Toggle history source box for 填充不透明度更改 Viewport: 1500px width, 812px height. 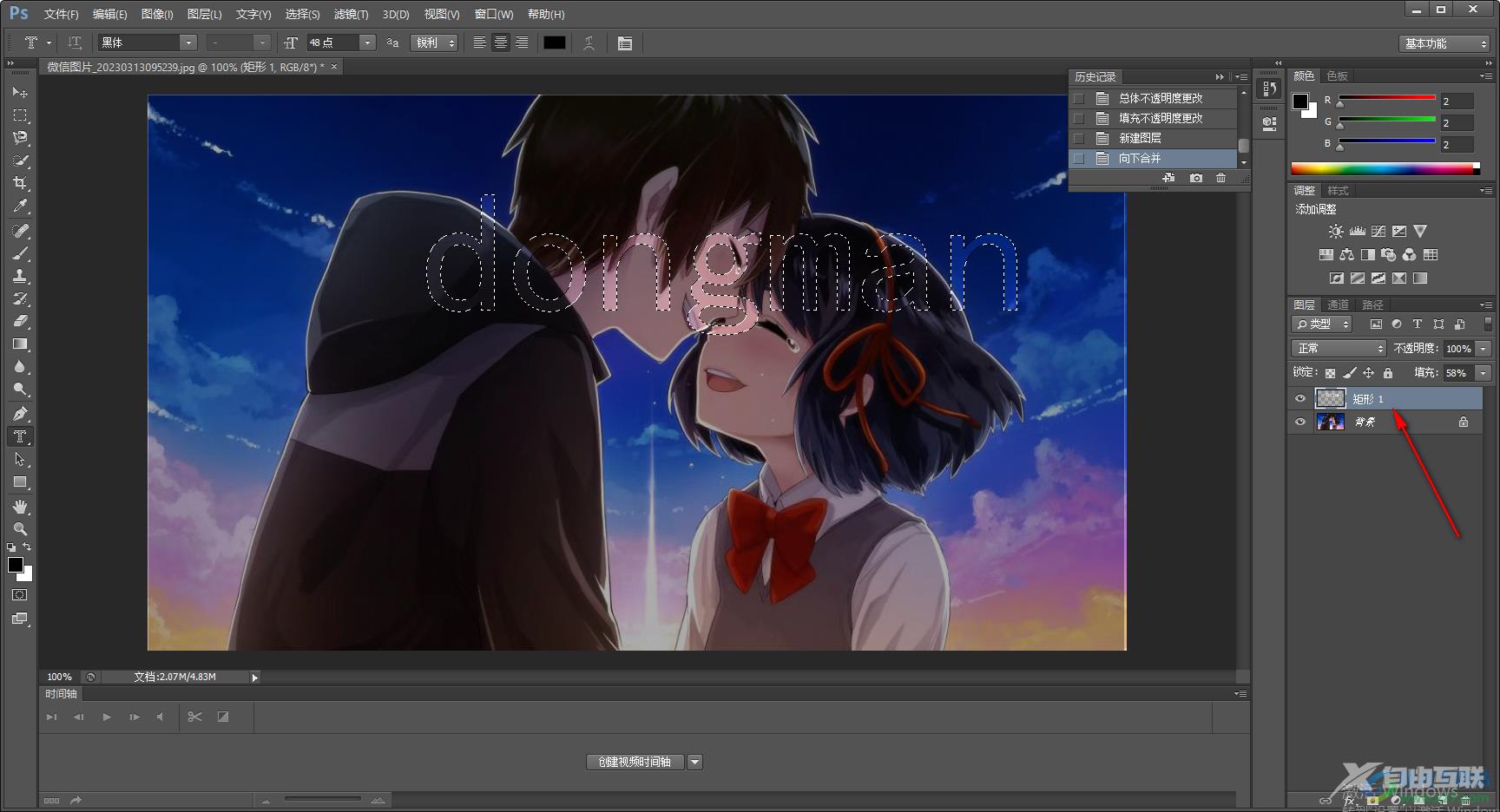coord(1079,118)
